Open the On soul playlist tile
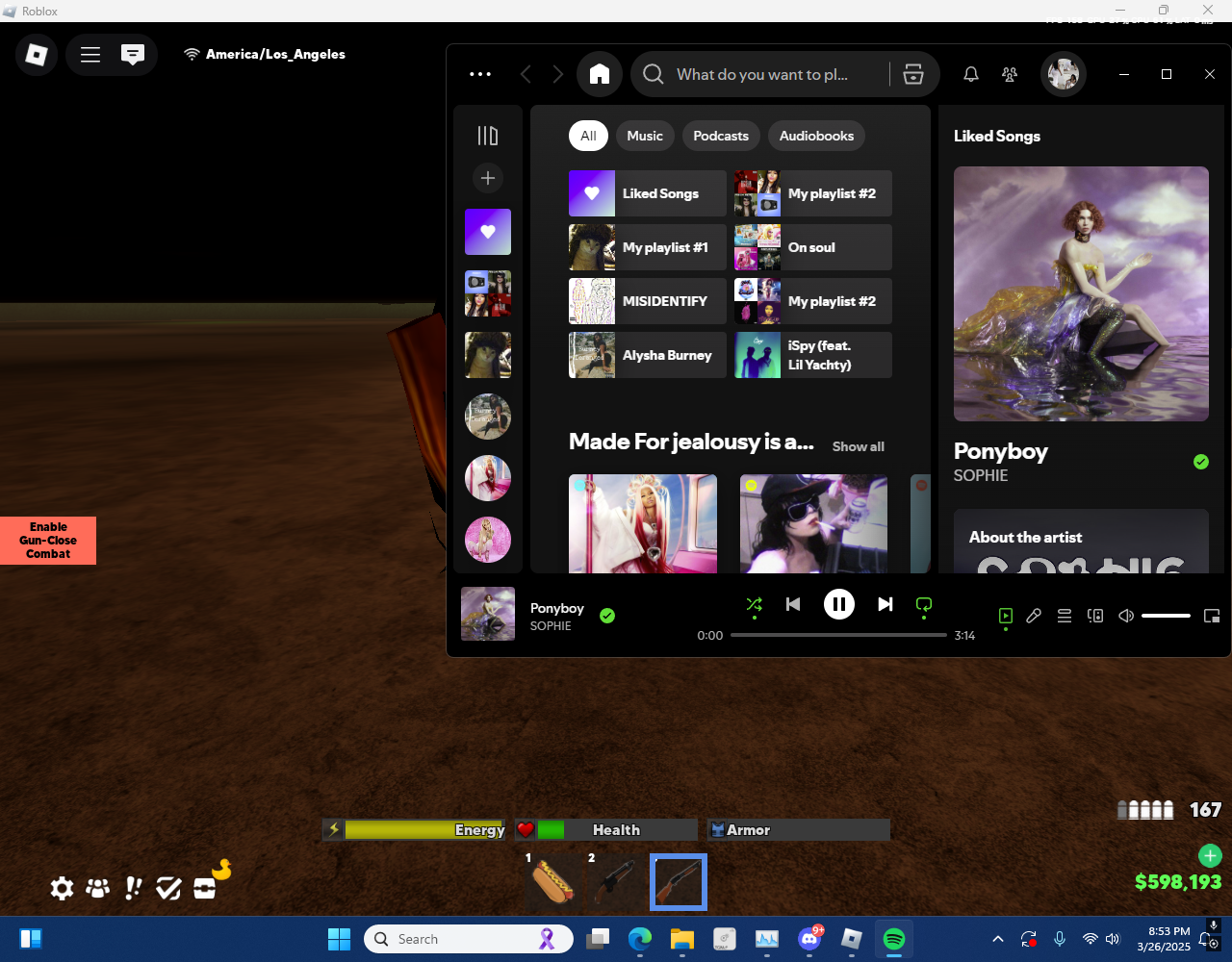This screenshot has width=1232, height=962. tap(813, 247)
